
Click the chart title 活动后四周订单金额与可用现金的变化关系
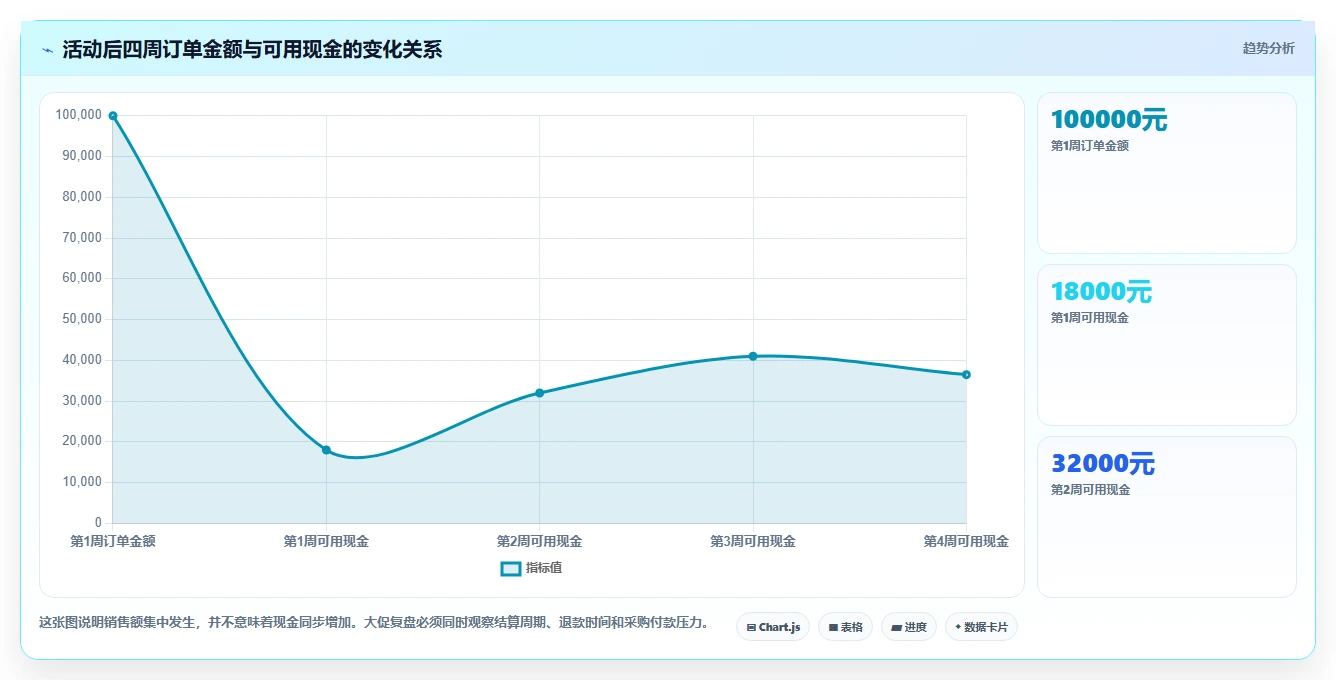(252, 49)
